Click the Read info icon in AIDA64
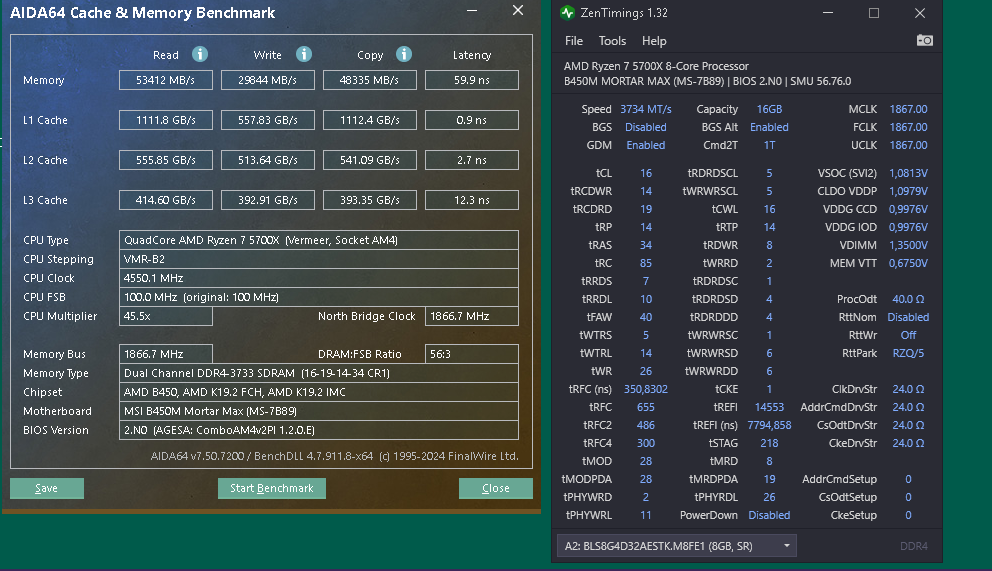This screenshot has width=992, height=571. (200, 54)
